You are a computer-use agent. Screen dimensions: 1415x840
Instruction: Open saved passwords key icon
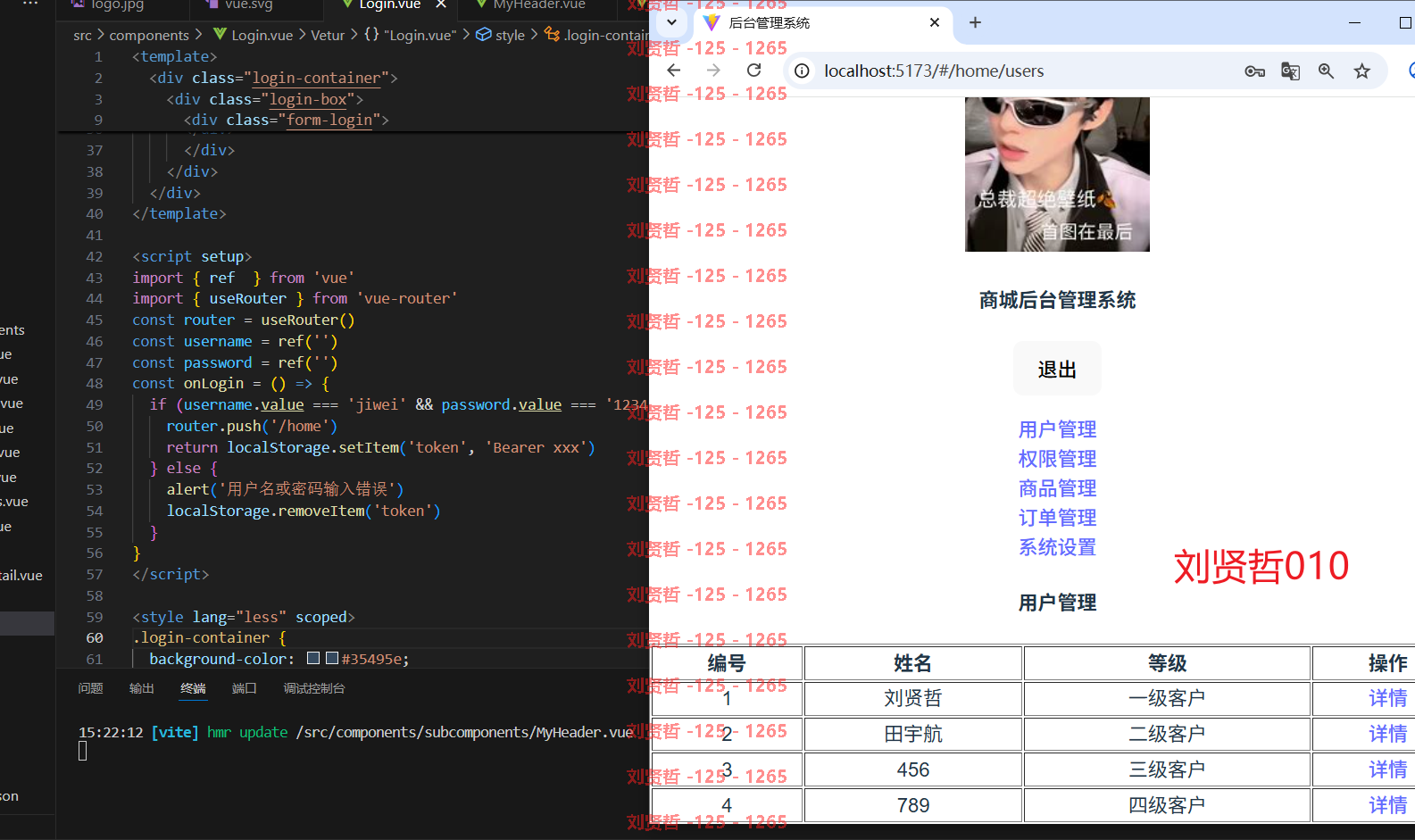click(x=1254, y=71)
